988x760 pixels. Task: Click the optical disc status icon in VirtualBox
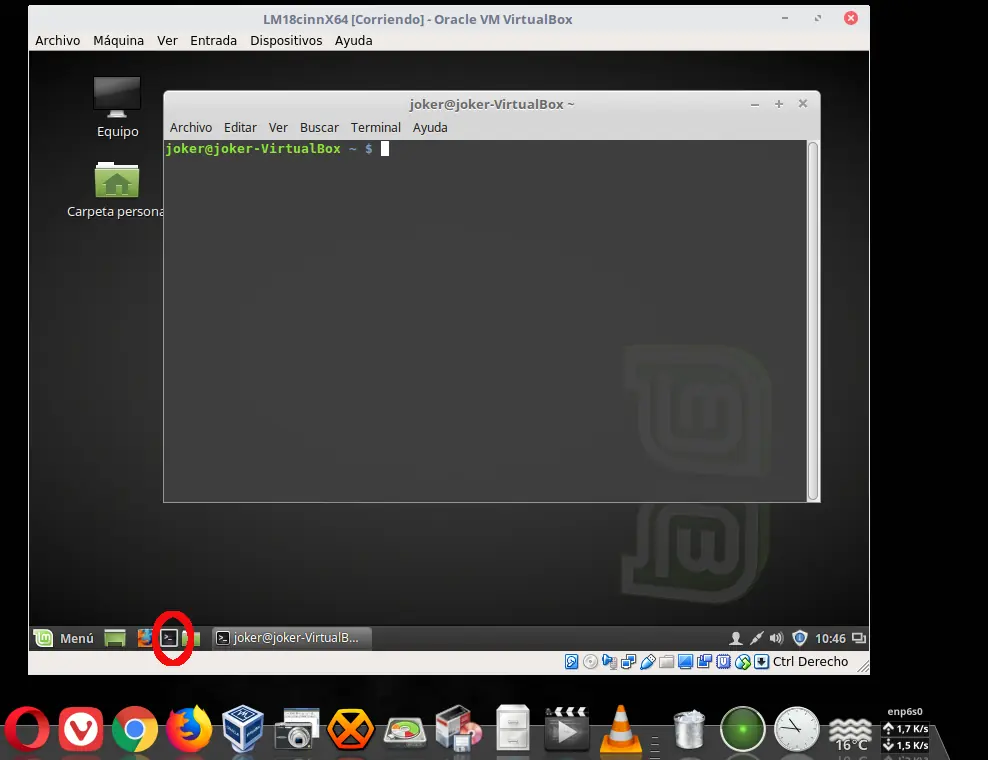[590, 661]
